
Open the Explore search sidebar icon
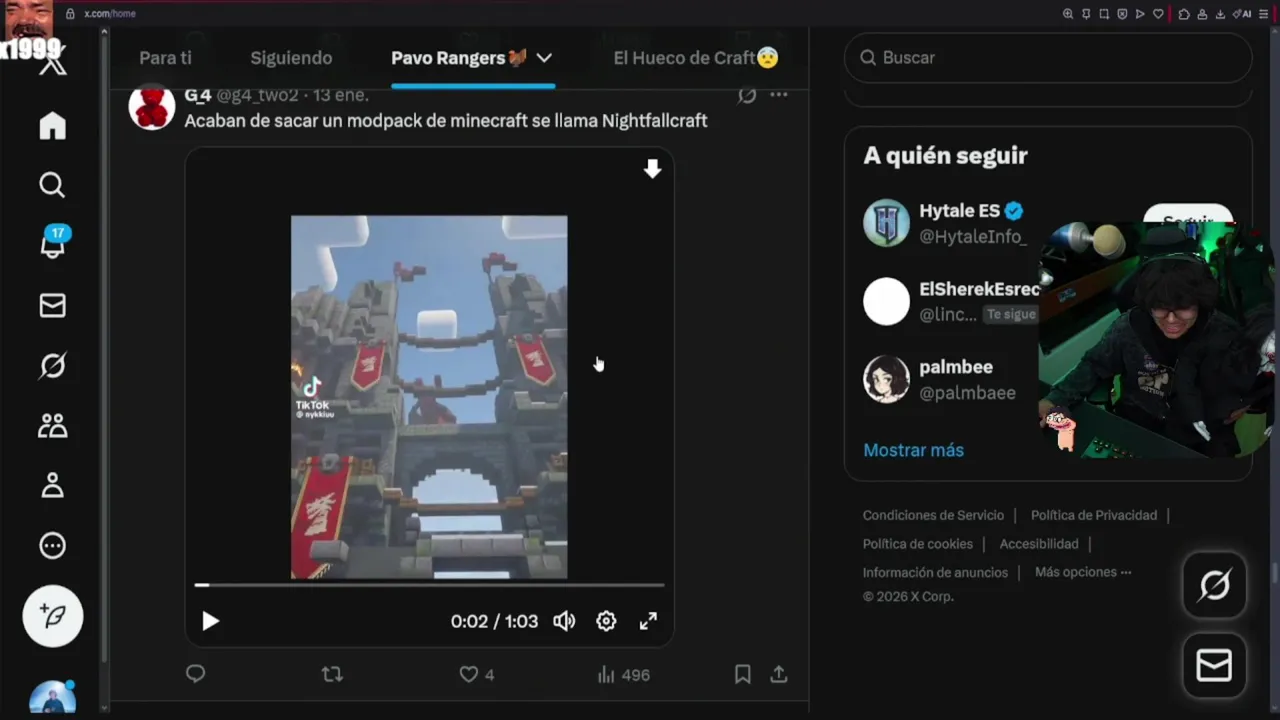pos(52,185)
